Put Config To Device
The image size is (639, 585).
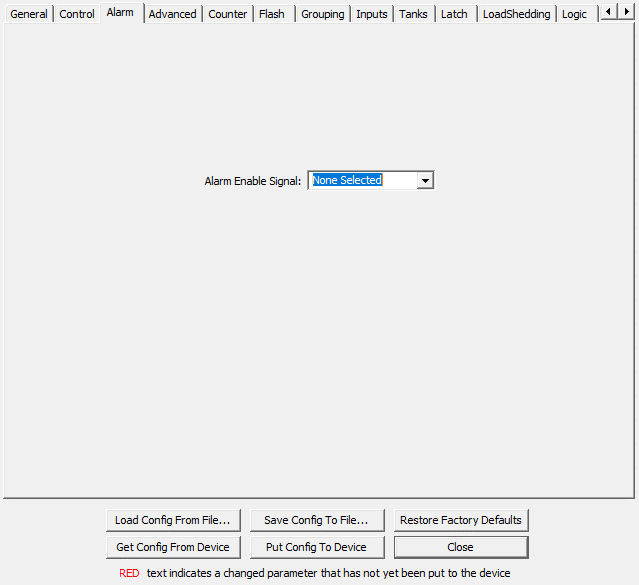pos(316,547)
